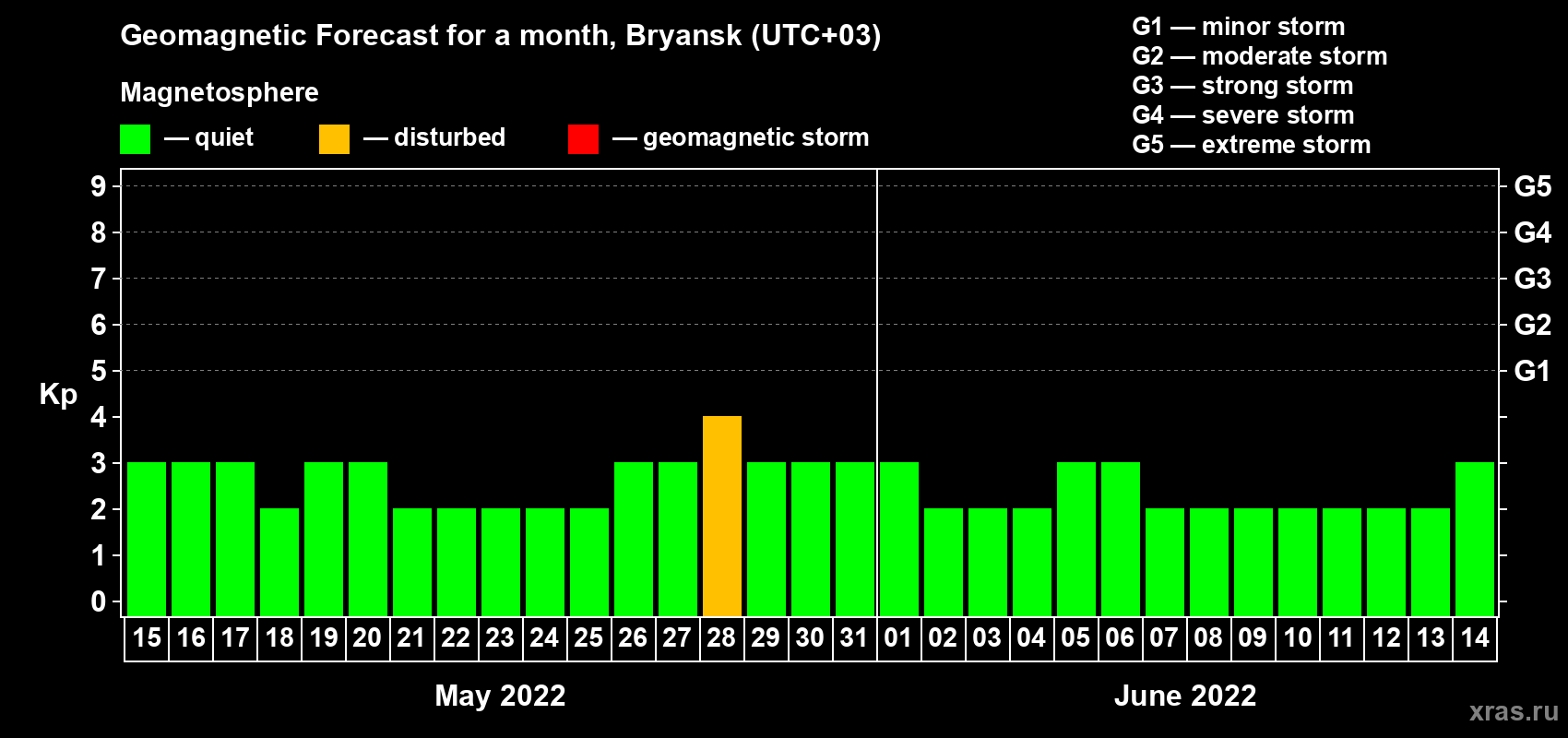Click the 'G5' right axis label

tap(1533, 186)
